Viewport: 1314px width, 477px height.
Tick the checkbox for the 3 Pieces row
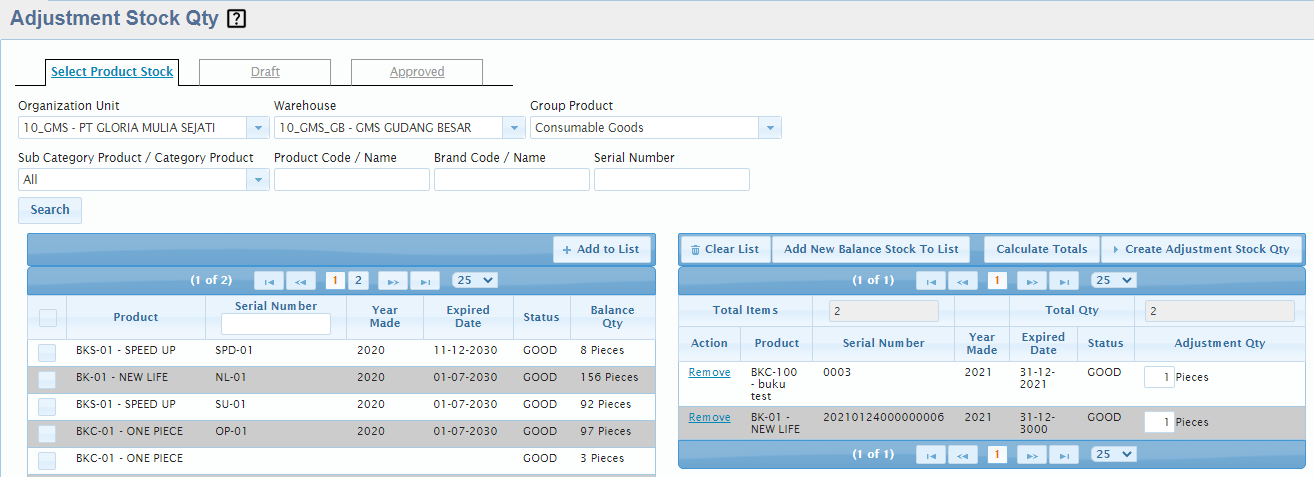click(x=47, y=460)
